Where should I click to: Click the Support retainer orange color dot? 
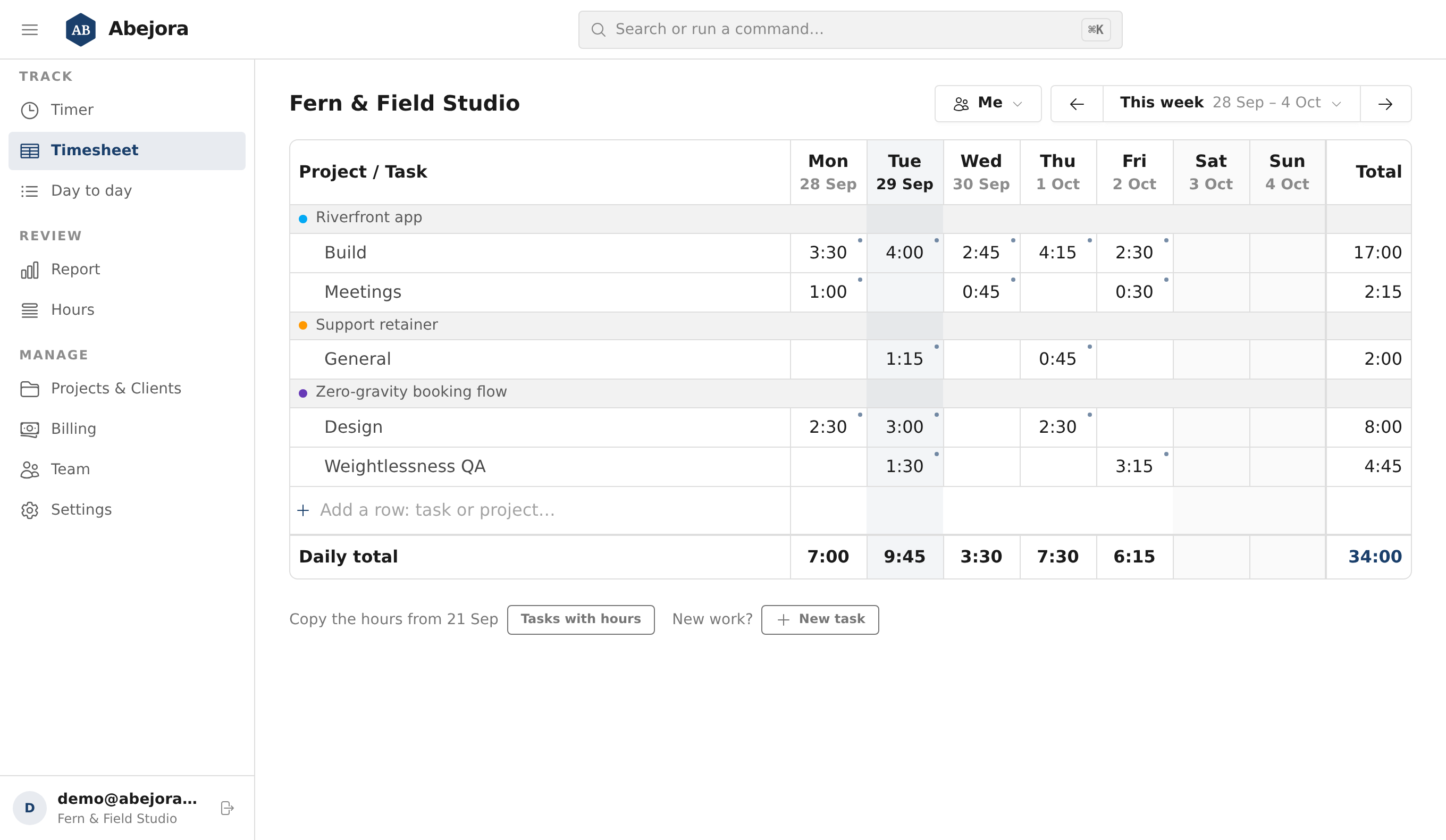point(303,325)
